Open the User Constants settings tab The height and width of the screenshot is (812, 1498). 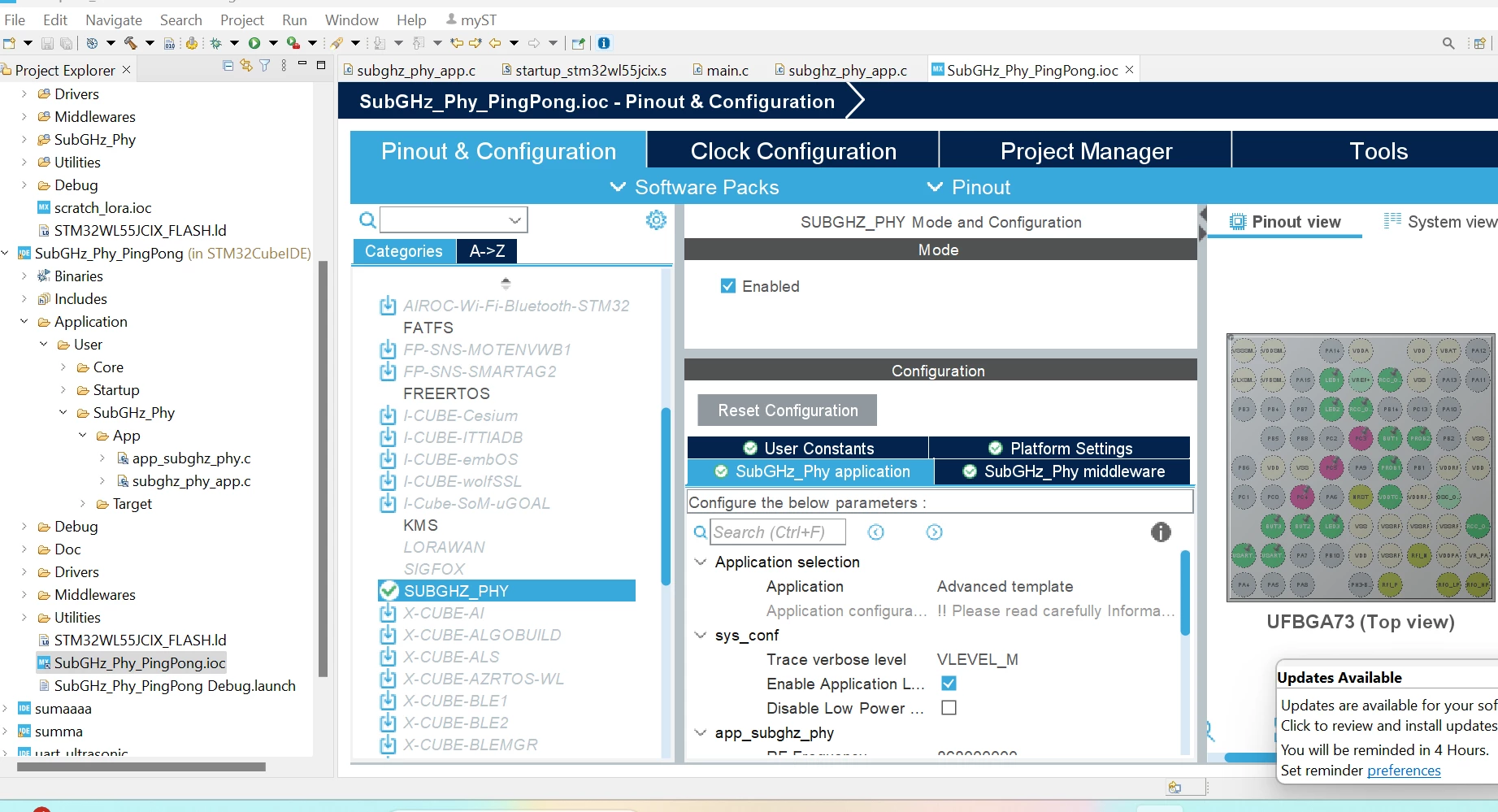click(x=808, y=448)
